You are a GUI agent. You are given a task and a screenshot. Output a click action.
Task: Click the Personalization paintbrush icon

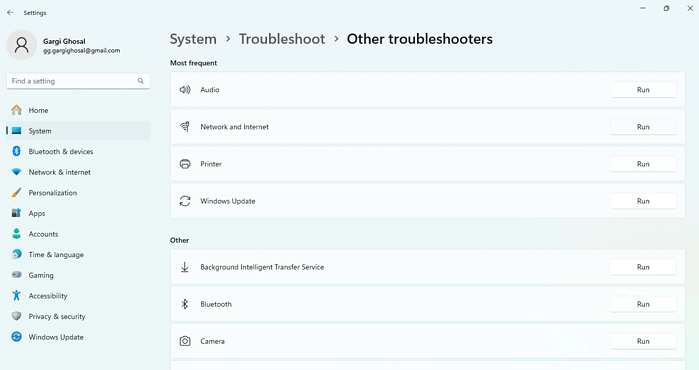click(16, 193)
